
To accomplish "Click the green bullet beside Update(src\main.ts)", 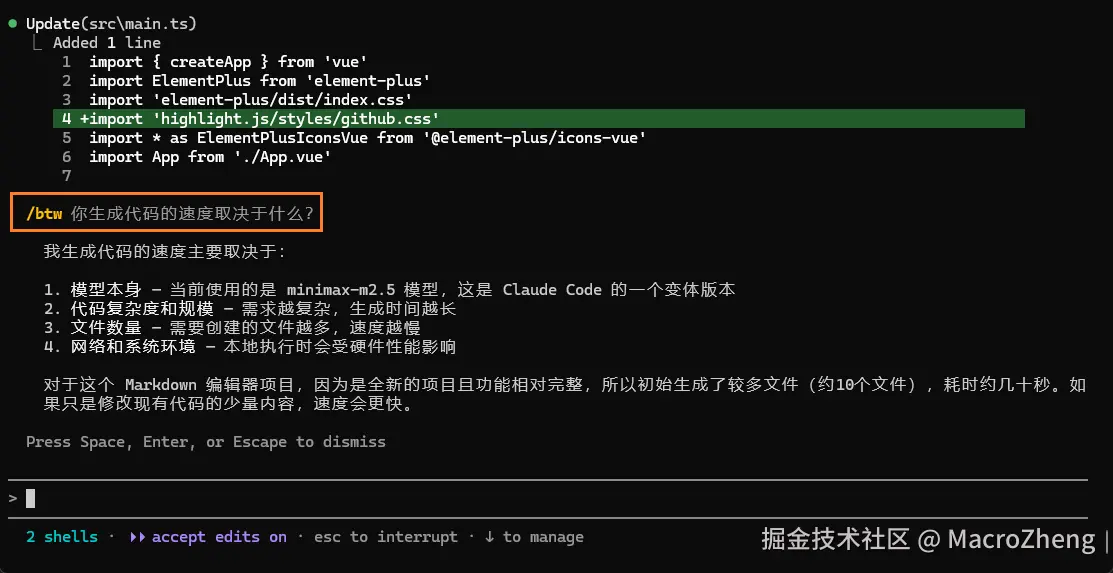I will 12,22.
